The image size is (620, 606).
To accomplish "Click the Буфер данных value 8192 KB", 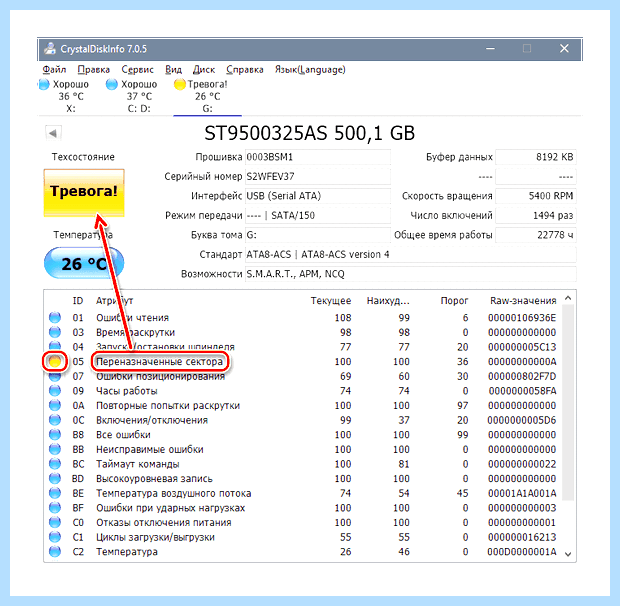I will click(536, 157).
